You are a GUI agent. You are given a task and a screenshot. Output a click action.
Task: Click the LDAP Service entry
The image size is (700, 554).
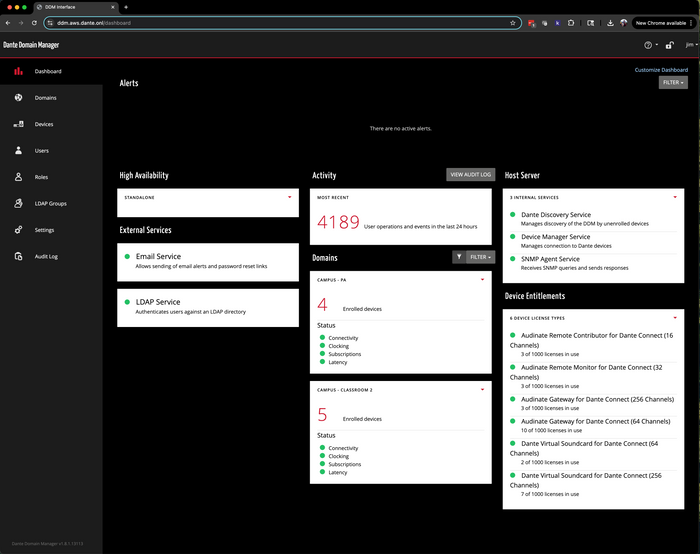pyautogui.click(x=208, y=306)
